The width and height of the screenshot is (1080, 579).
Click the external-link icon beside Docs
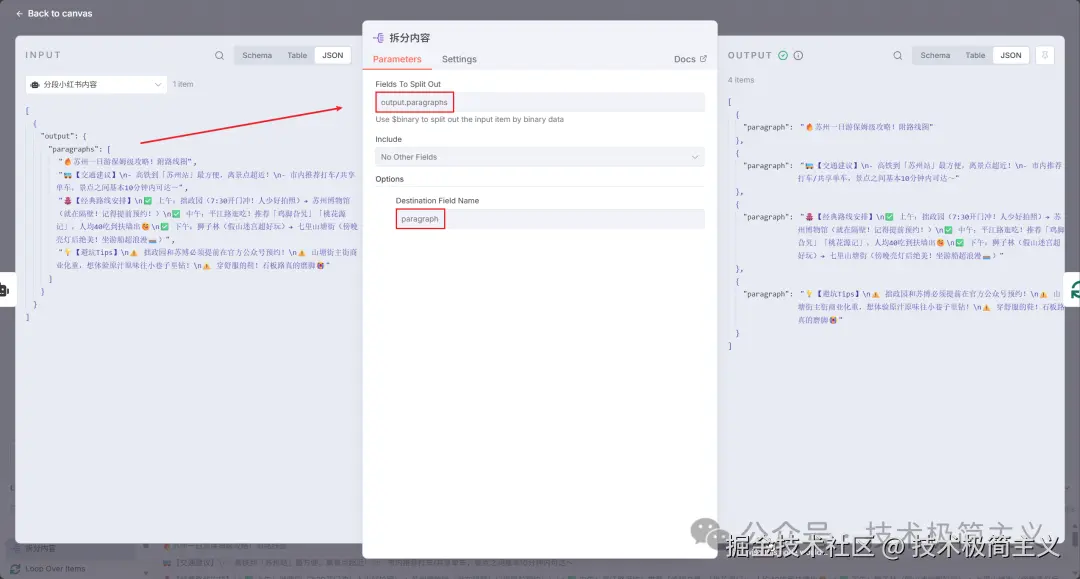pos(703,59)
